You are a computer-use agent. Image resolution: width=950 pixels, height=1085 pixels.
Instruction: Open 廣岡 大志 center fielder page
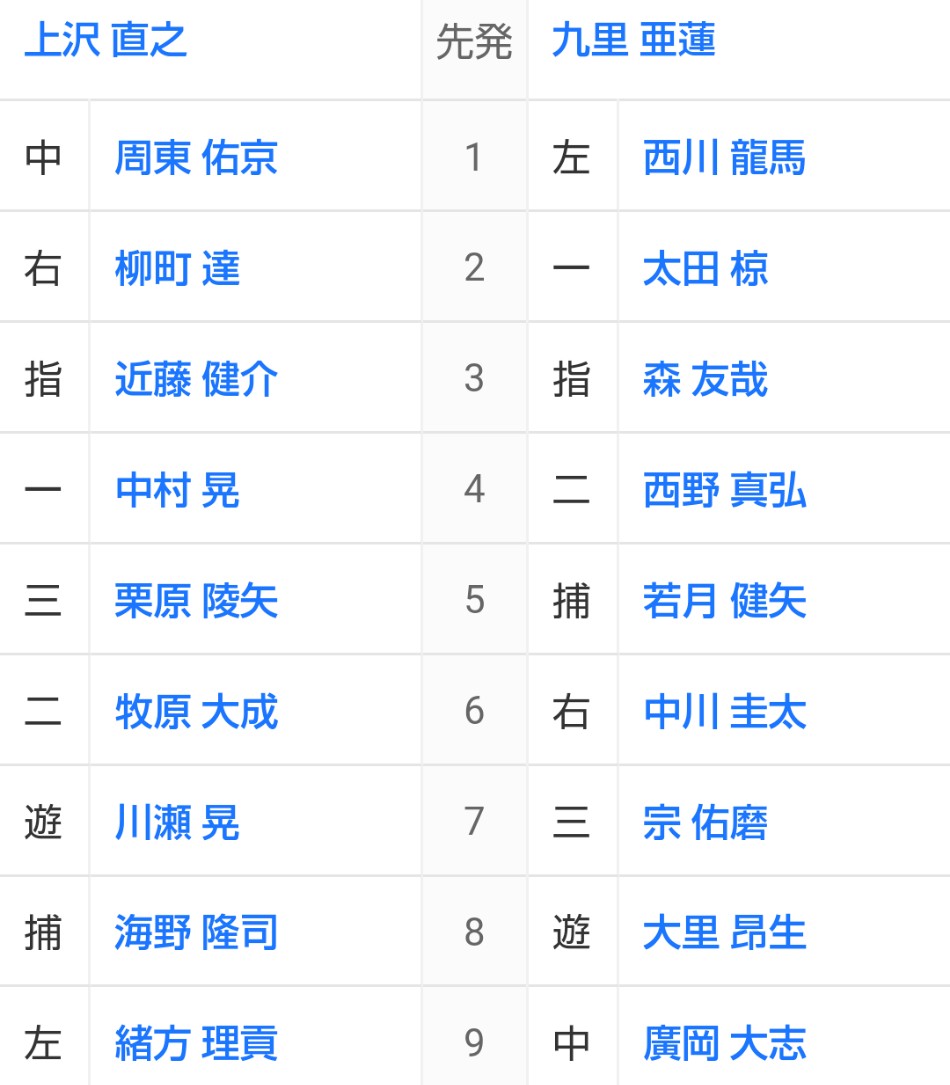click(x=724, y=1043)
